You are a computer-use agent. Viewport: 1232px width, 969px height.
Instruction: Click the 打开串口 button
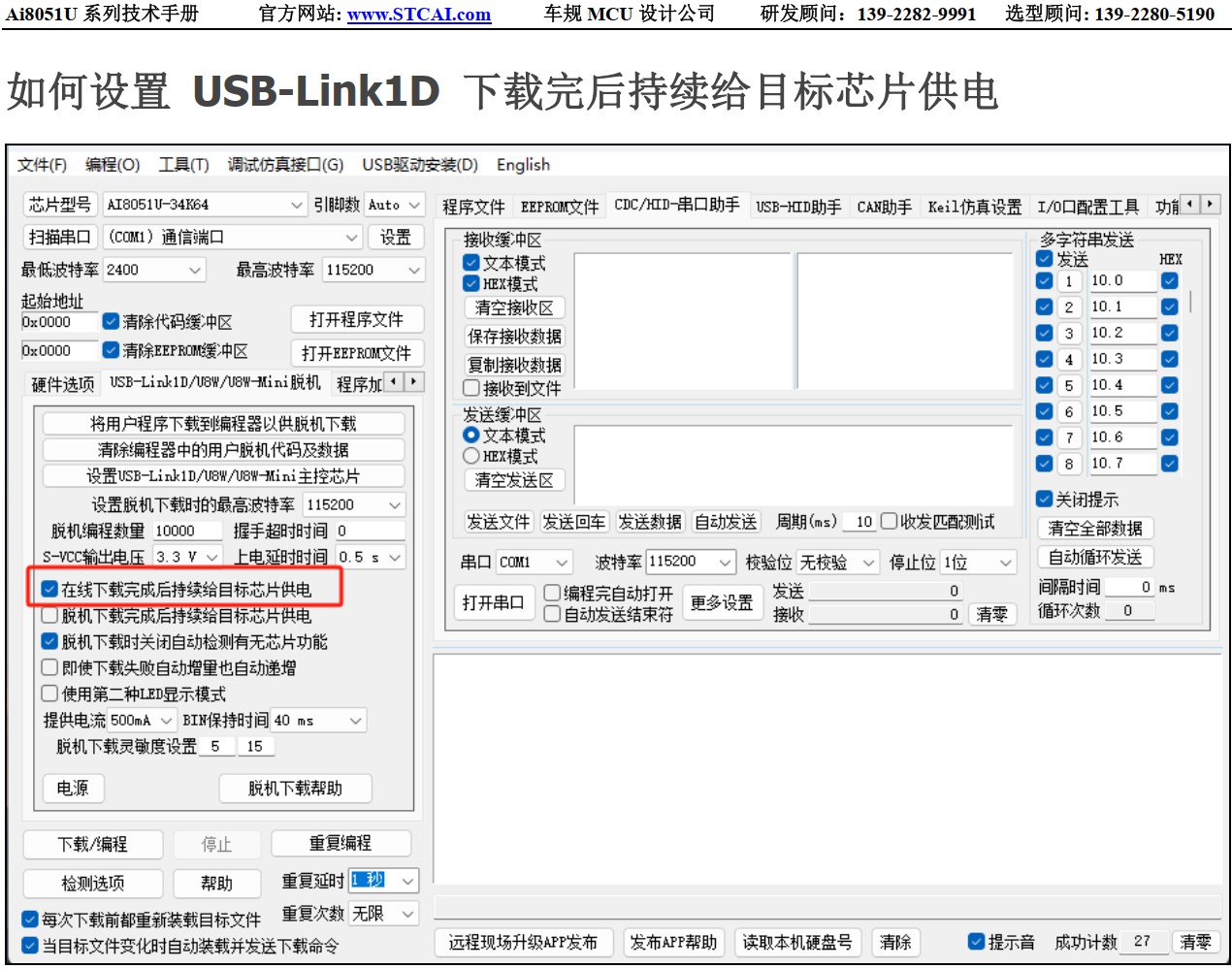click(x=493, y=602)
